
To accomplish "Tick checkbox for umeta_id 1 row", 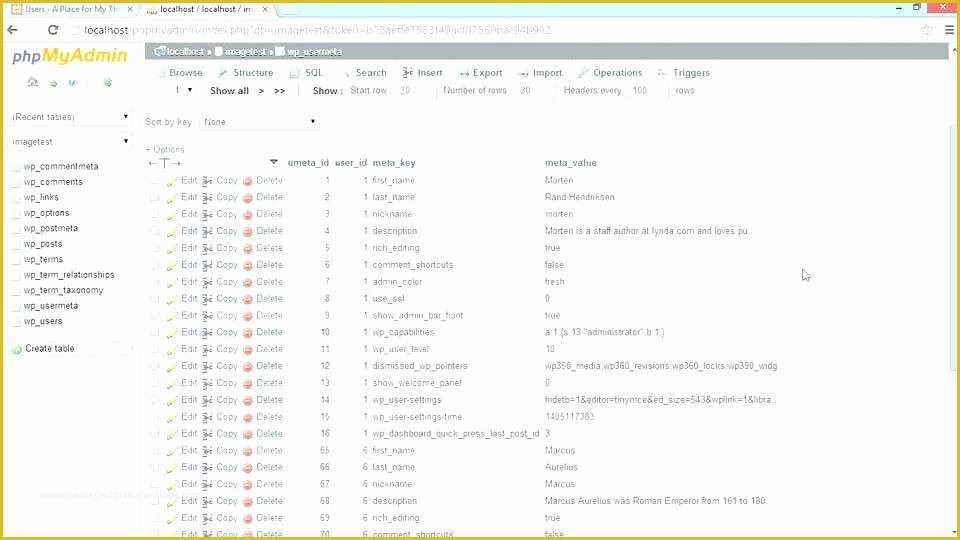I will click(155, 181).
